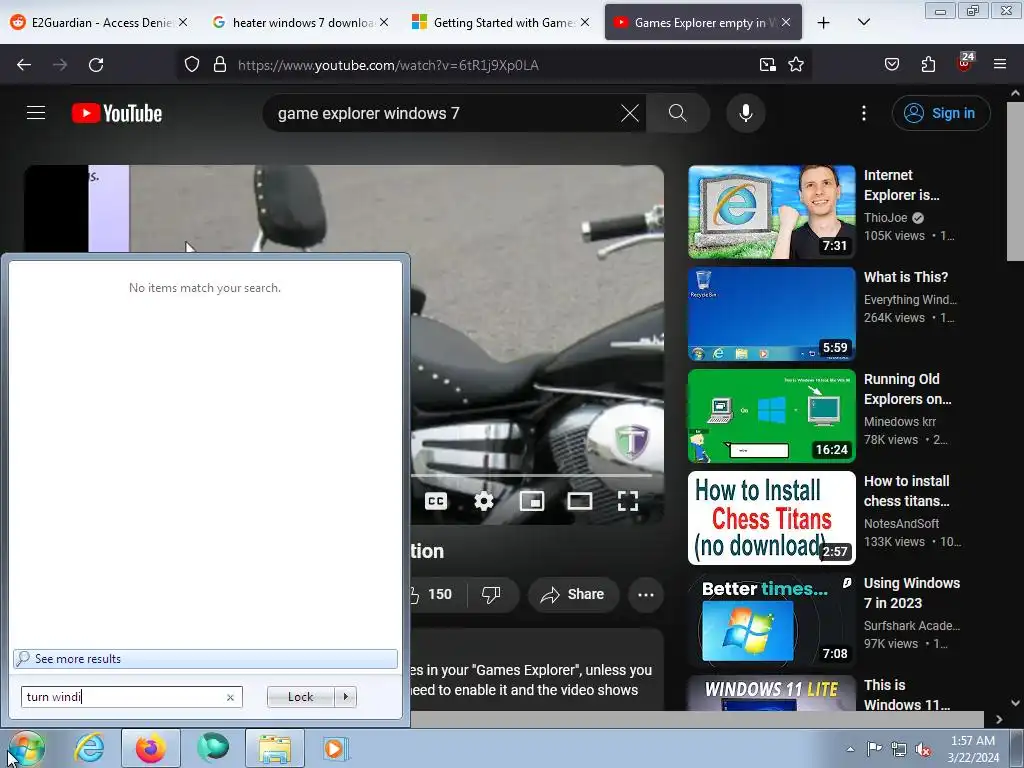The image size is (1024, 768).
Task: Open taskbar clock showing 1:57 AM
Action: pyautogui.click(x=973, y=749)
